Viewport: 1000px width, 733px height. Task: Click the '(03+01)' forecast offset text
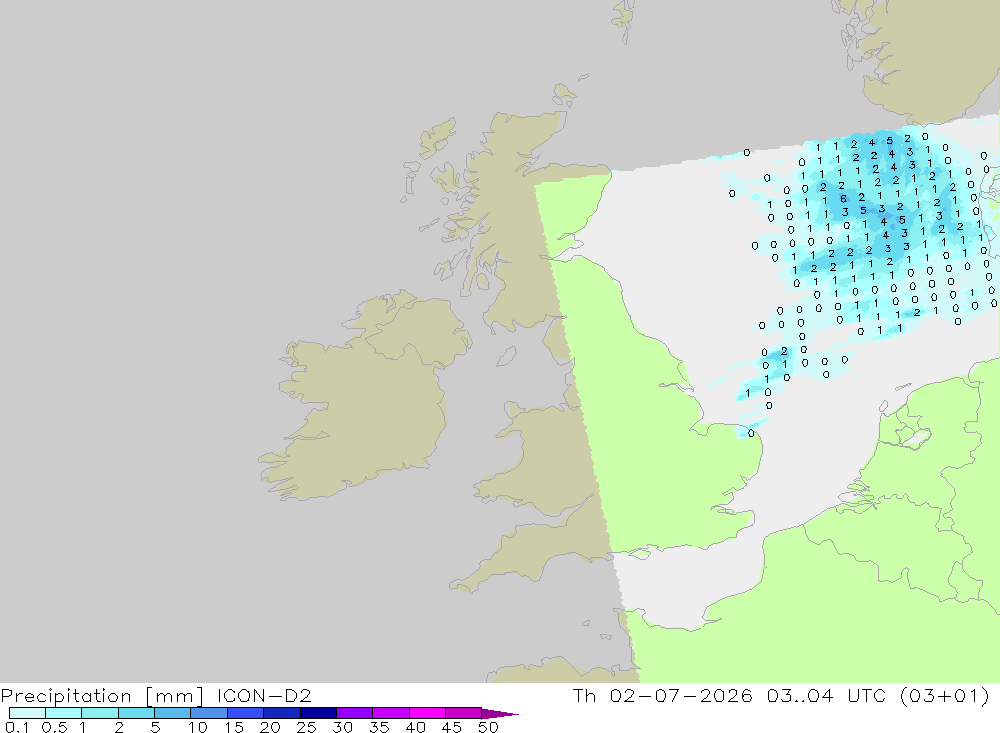945,695
